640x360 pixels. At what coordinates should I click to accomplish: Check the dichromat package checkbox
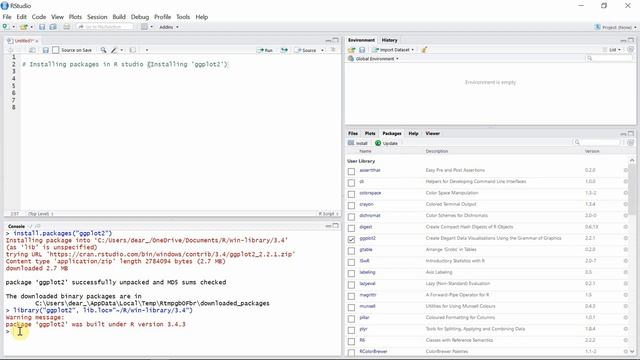351,216
